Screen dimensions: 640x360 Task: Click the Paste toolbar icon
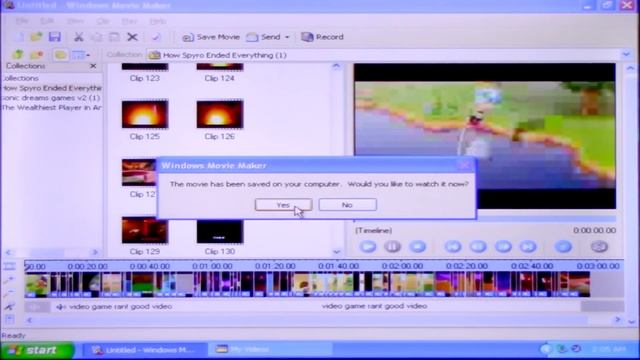click(x=114, y=37)
